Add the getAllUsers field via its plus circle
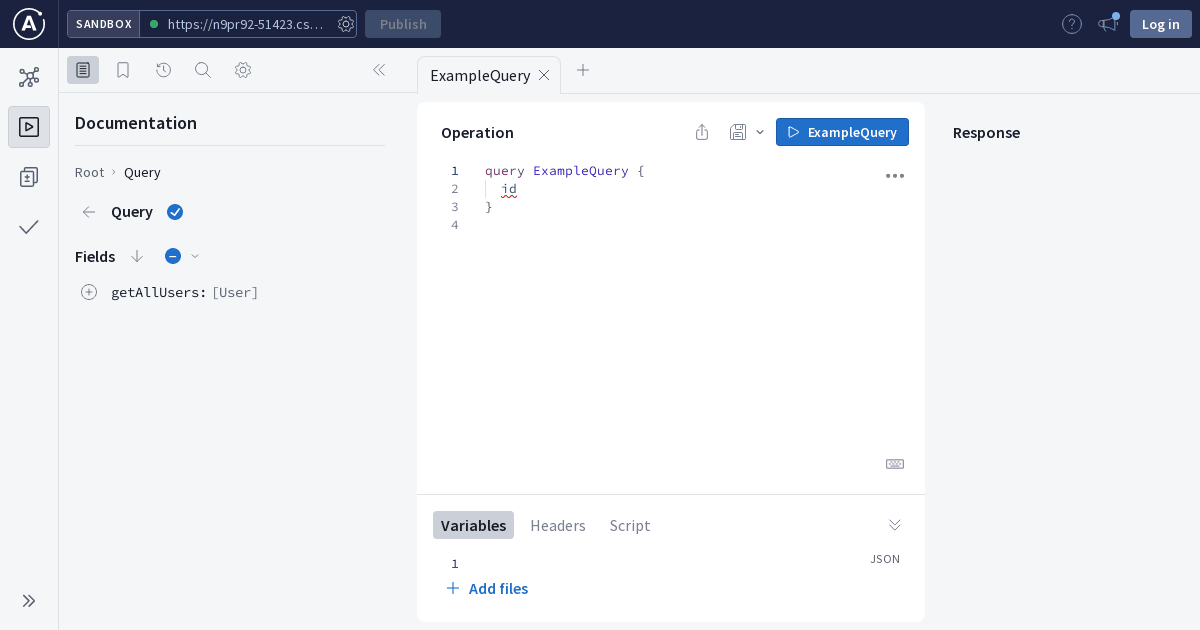Screen dimensions: 1200x630 click(x=89, y=292)
